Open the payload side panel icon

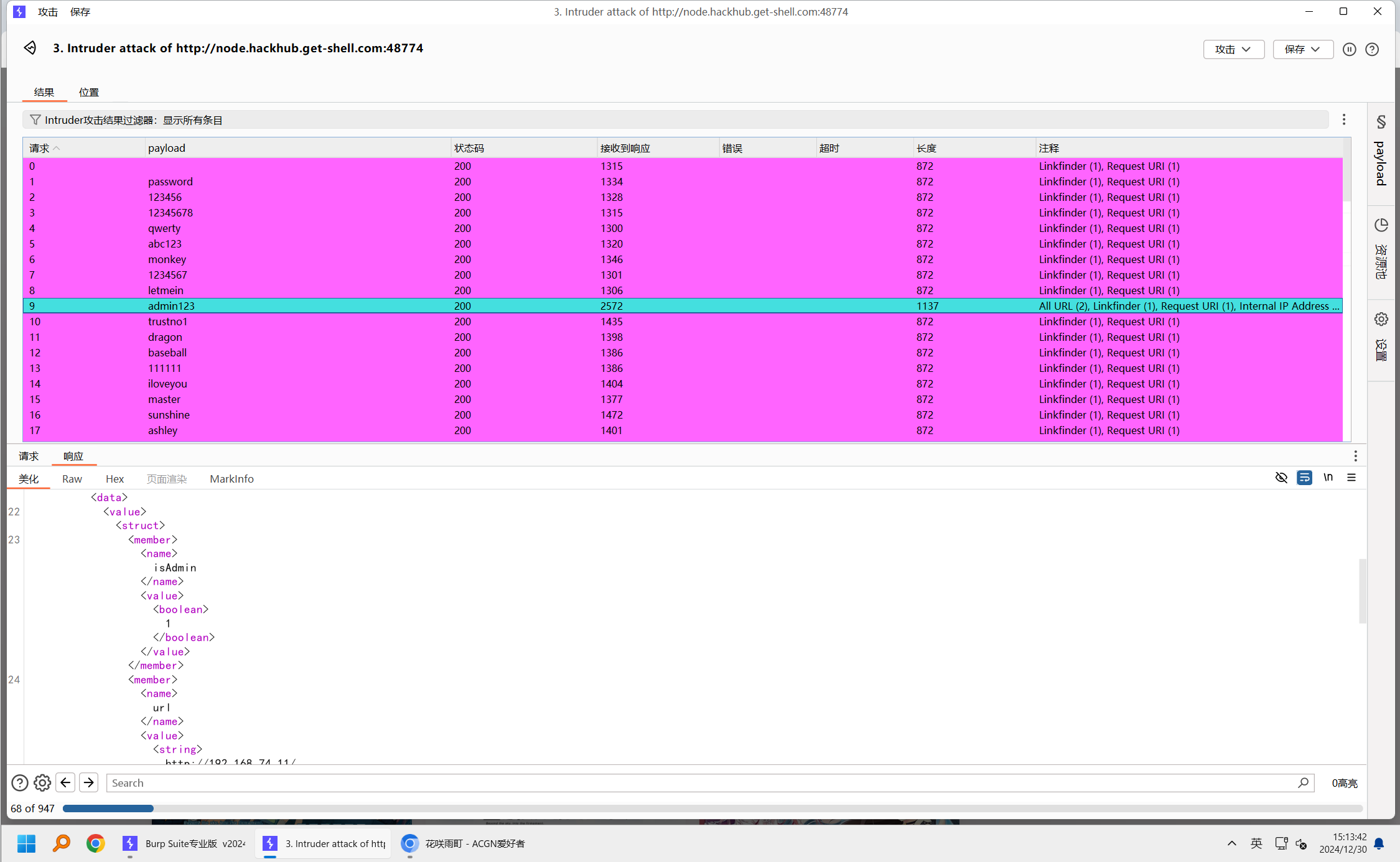[x=1381, y=122]
